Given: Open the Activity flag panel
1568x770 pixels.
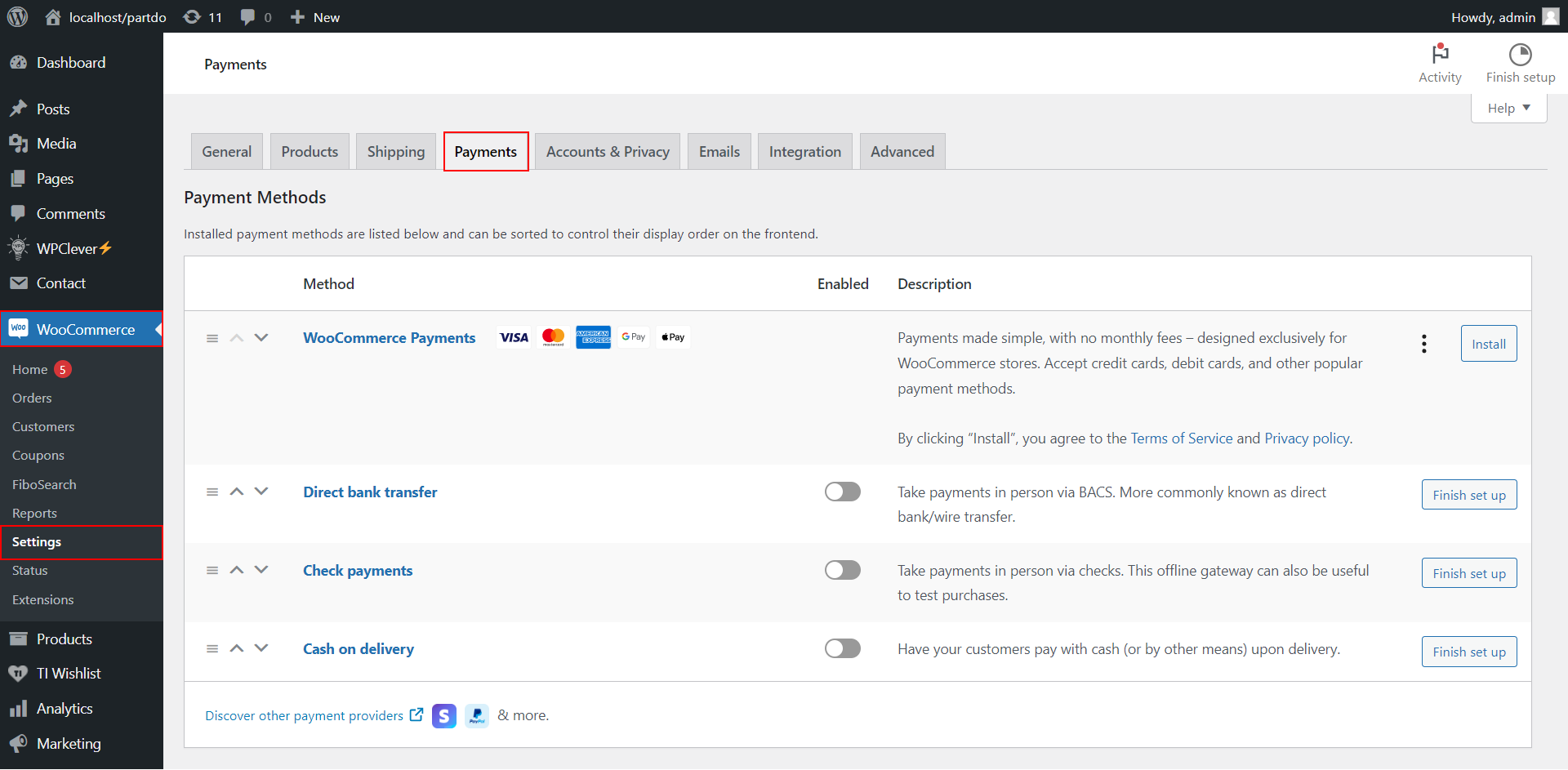Looking at the screenshot, I should pos(1440,64).
